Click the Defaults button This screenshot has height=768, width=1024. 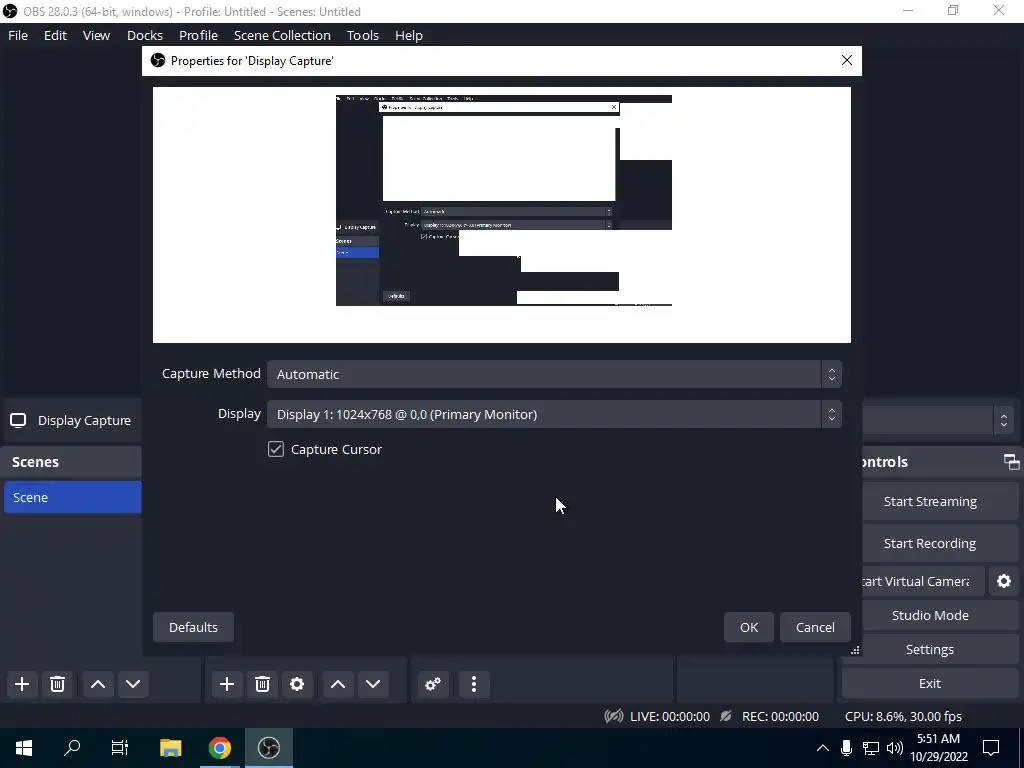coord(193,627)
